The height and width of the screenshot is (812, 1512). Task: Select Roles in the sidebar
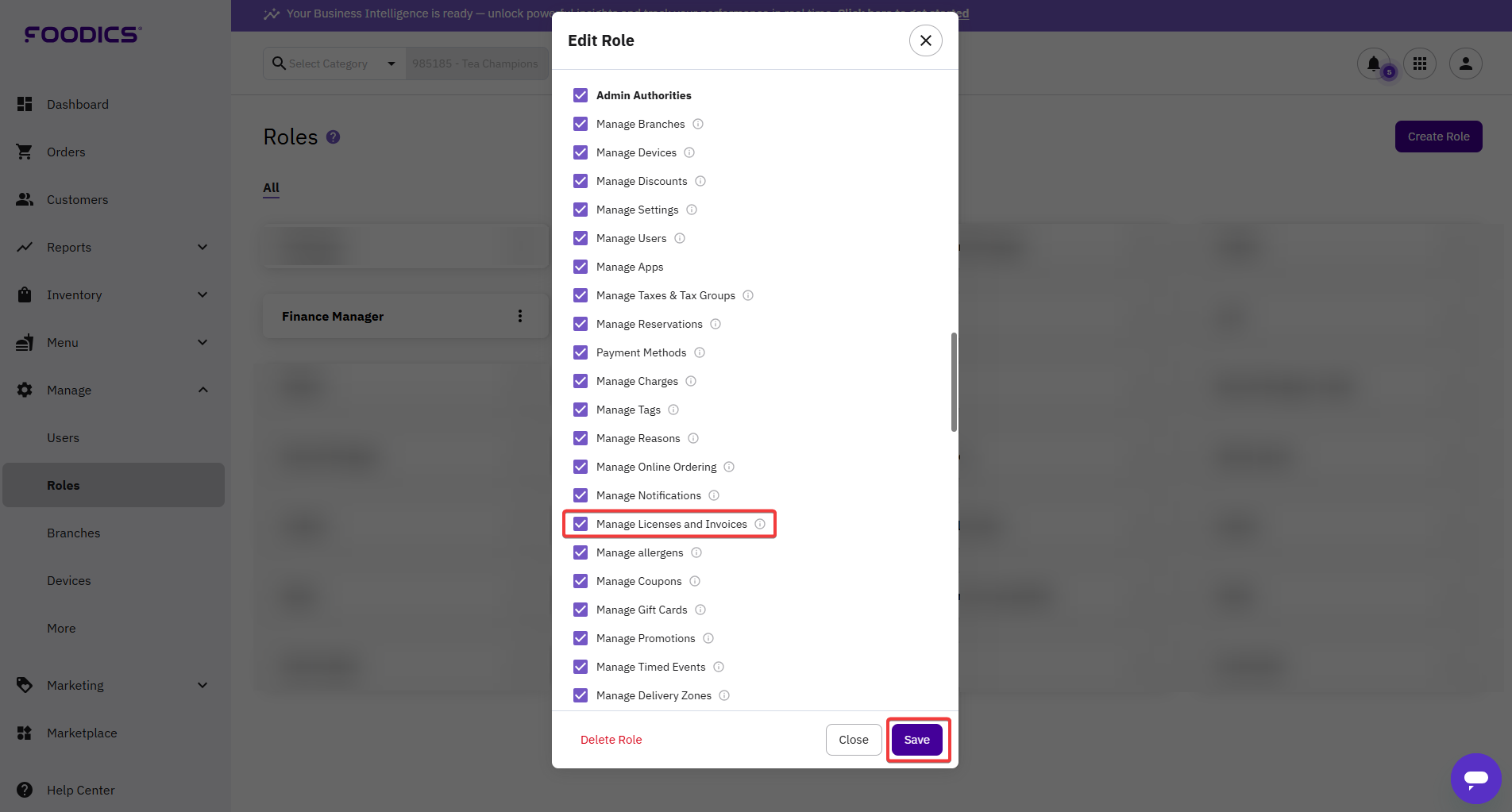[x=114, y=485]
